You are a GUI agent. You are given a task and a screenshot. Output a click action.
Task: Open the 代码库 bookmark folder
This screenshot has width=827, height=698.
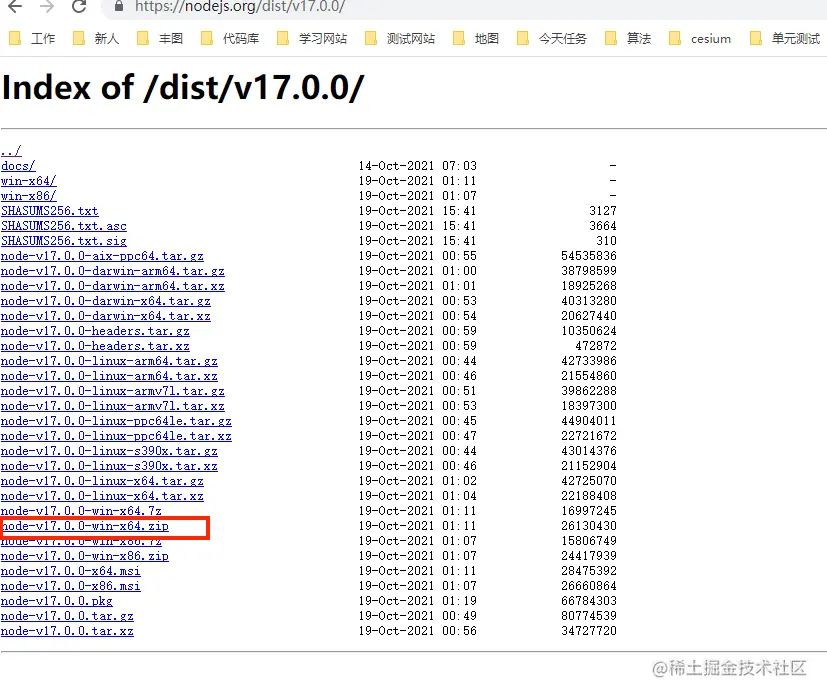230,39
